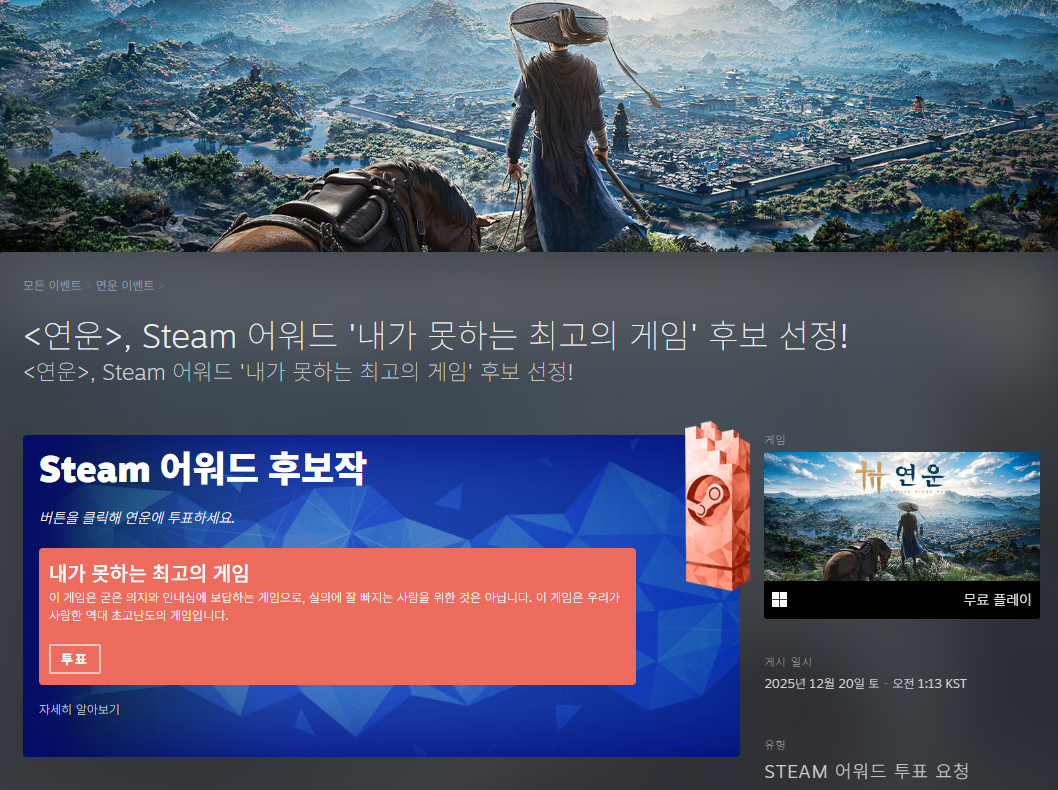Click the '버튼을 클릭해 연운에 투표하세요.' text
The width and height of the screenshot is (1058, 790).
[137, 518]
